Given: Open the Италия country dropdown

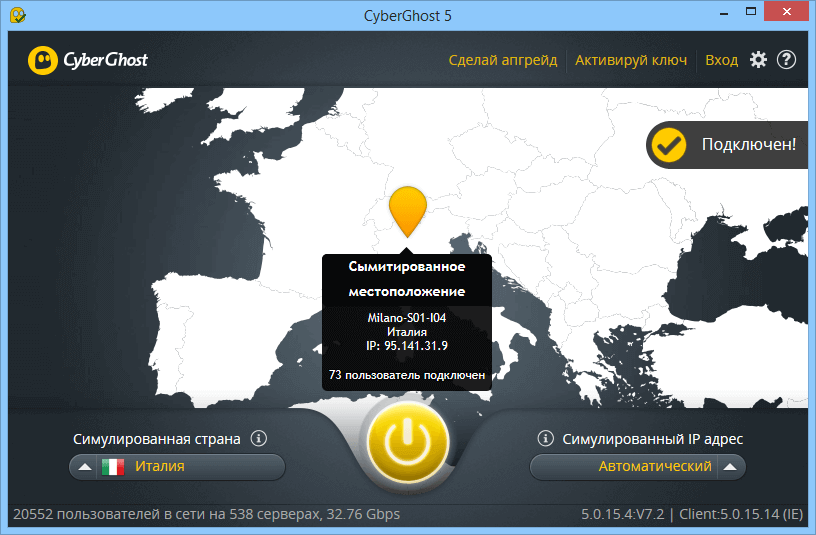Looking at the screenshot, I should tap(177, 467).
